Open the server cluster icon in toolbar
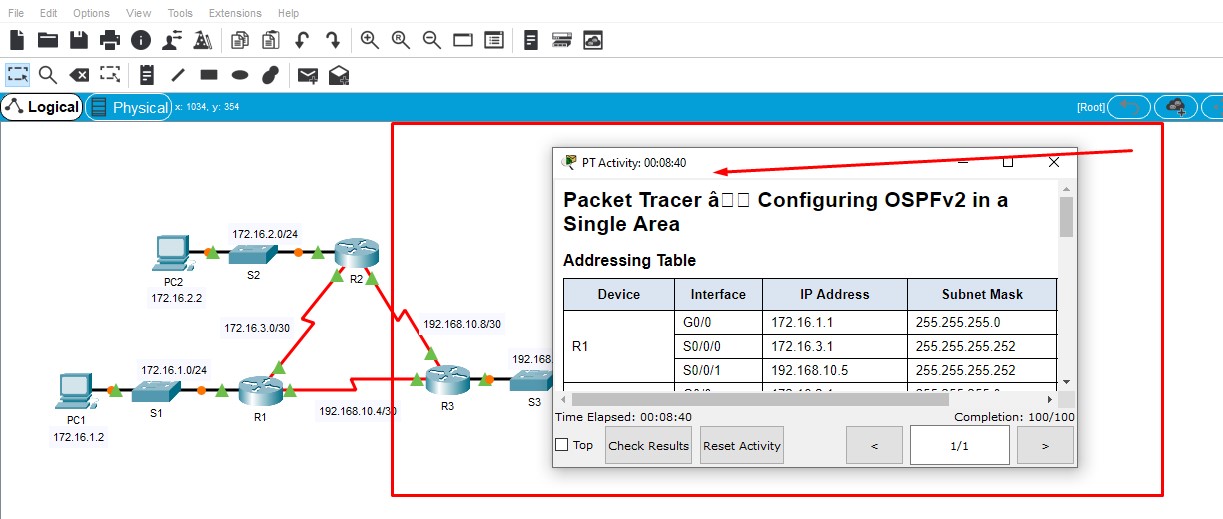Image resolution: width=1223 pixels, height=519 pixels. tap(562, 40)
